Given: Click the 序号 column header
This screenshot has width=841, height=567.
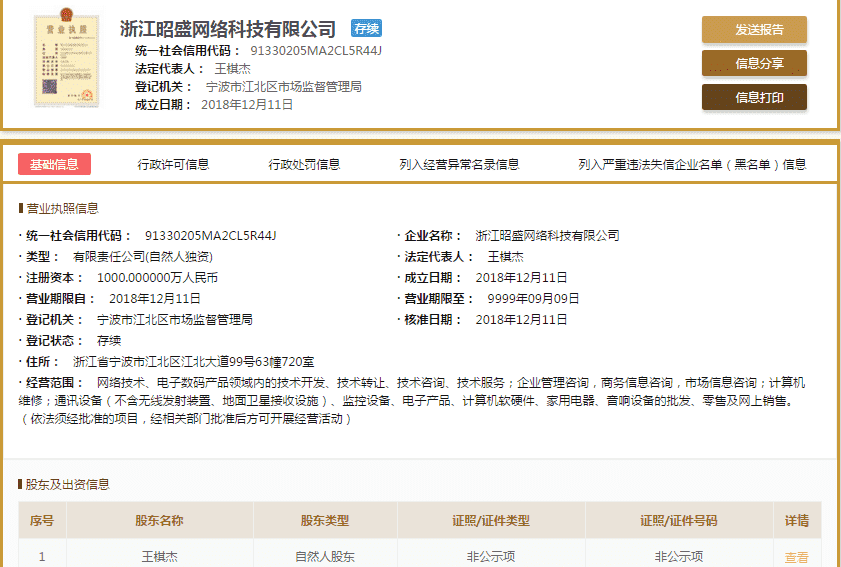Looking at the screenshot, I should pos(42,520).
